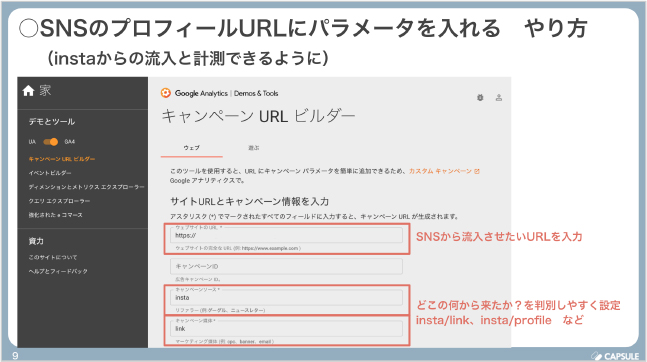This screenshot has height=362, width=647.
Task: Click the キャンペーンID input field
Action: click(x=286, y=266)
